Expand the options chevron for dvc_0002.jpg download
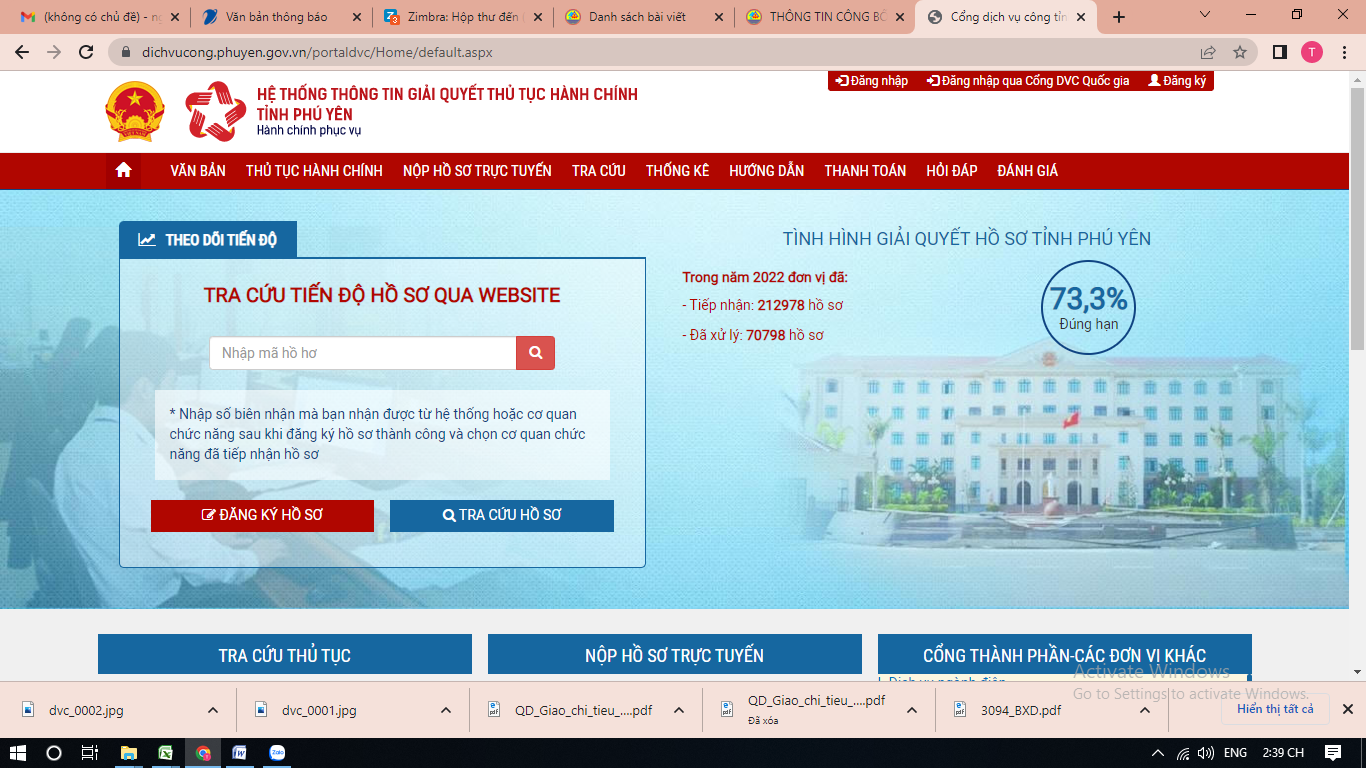The width and height of the screenshot is (1366, 768). 213,710
